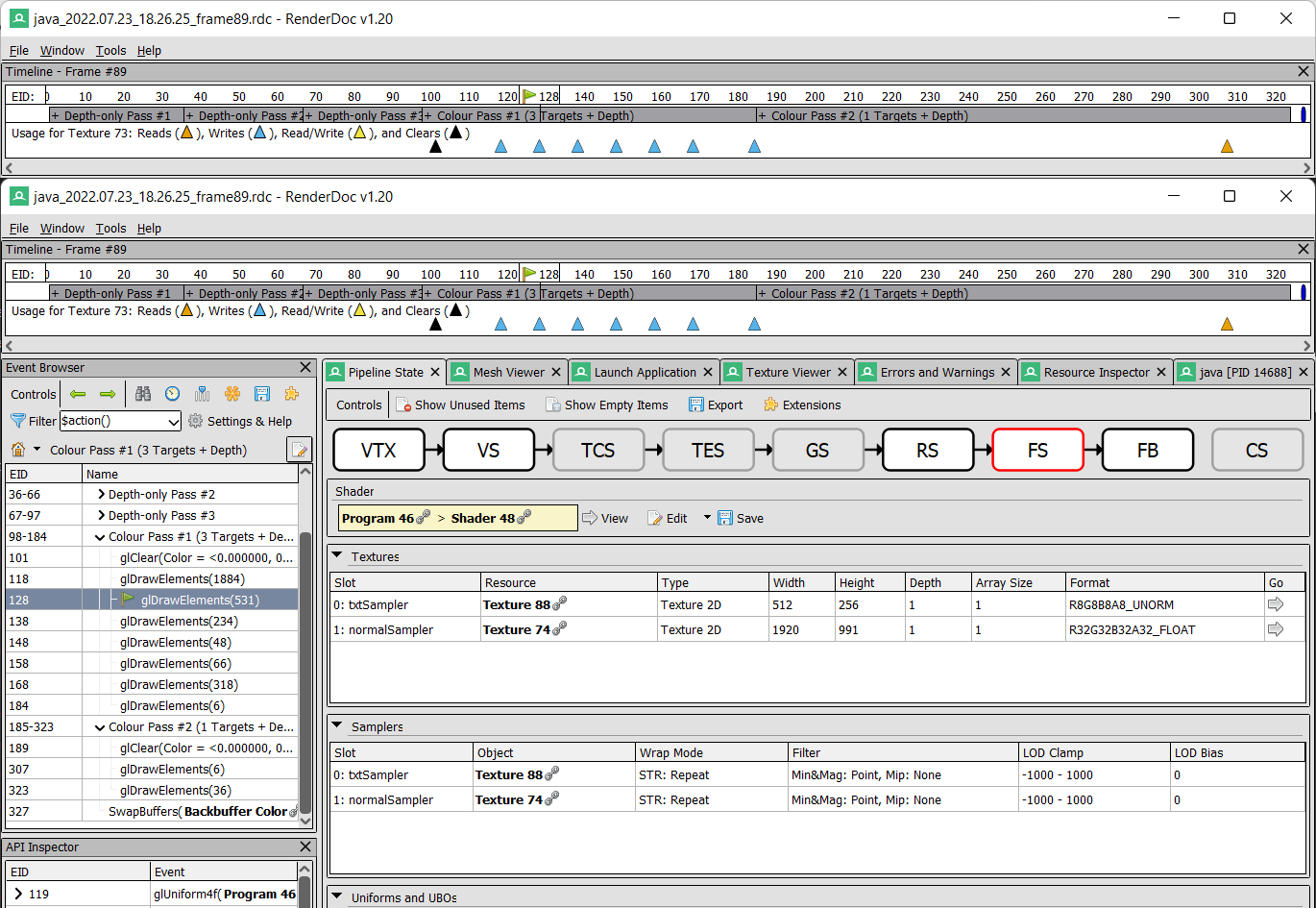Select the RS pipeline stage
Screen dimensions: 1316x908
click(927, 450)
